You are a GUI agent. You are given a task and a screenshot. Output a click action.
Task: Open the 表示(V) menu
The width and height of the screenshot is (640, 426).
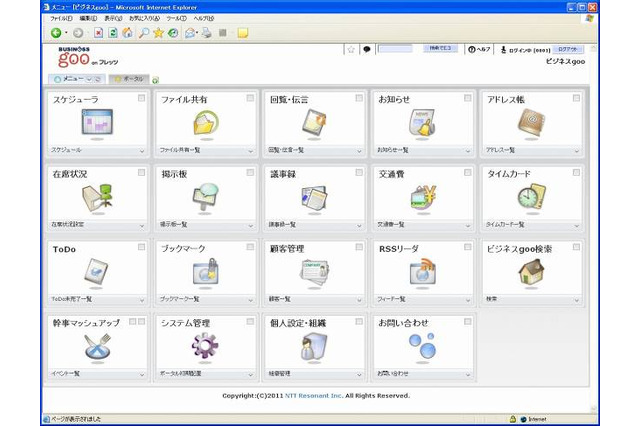tap(113, 18)
